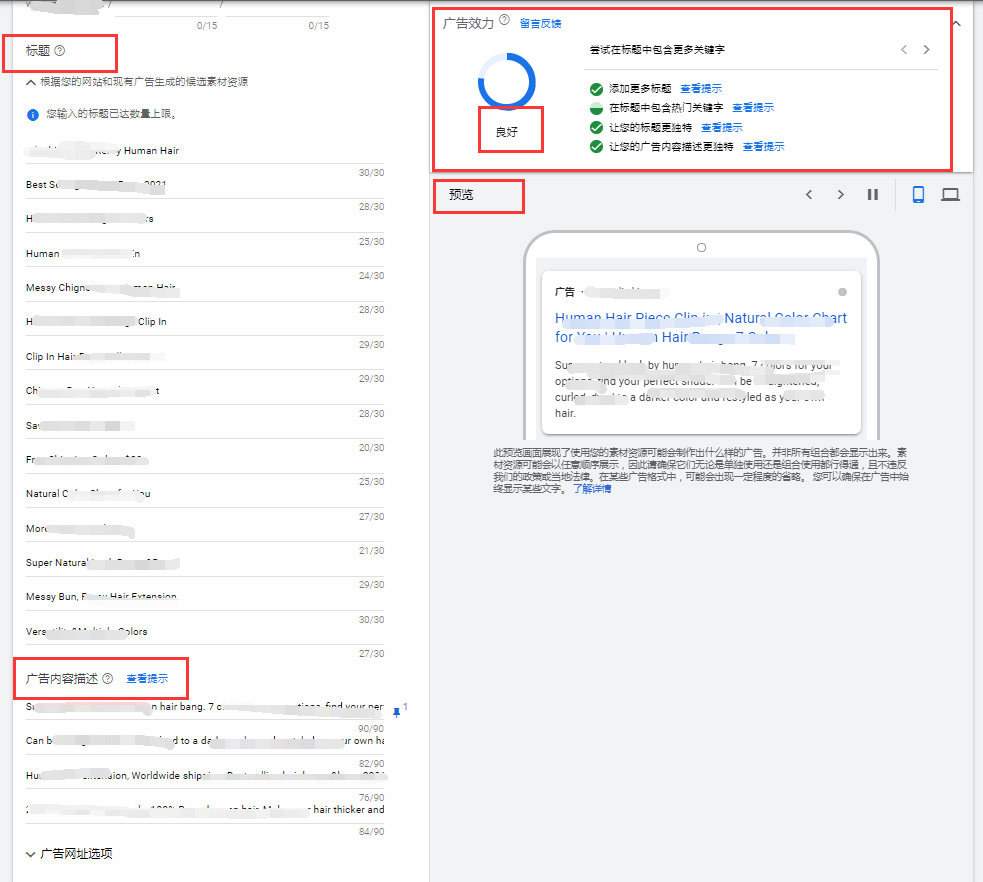This screenshot has width=983, height=882.
Task: Collapse the ad strength panel with top-right chevron
Action: pos(956,22)
